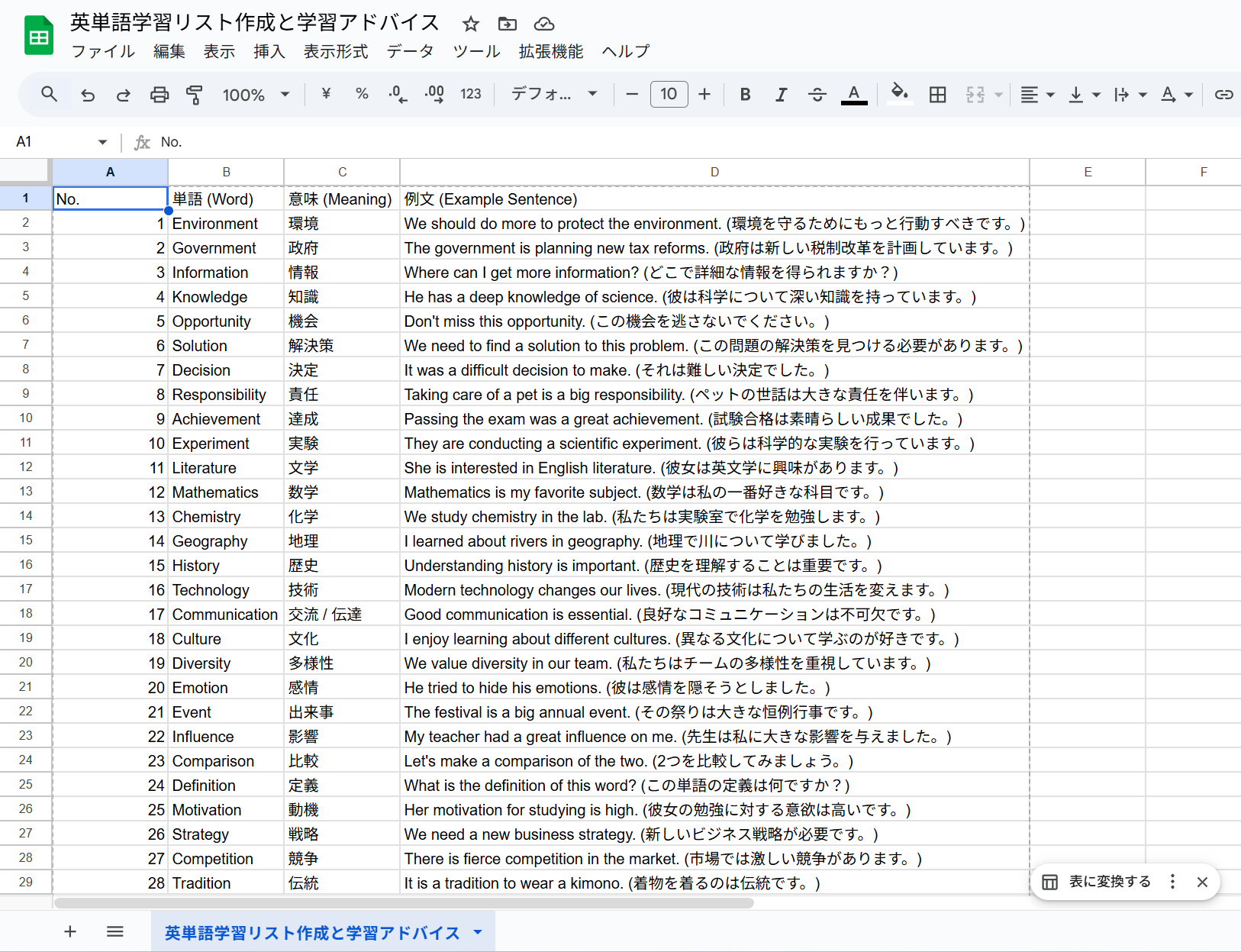Activate the paint format tool
The image size is (1241, 952).
[195, 94]
